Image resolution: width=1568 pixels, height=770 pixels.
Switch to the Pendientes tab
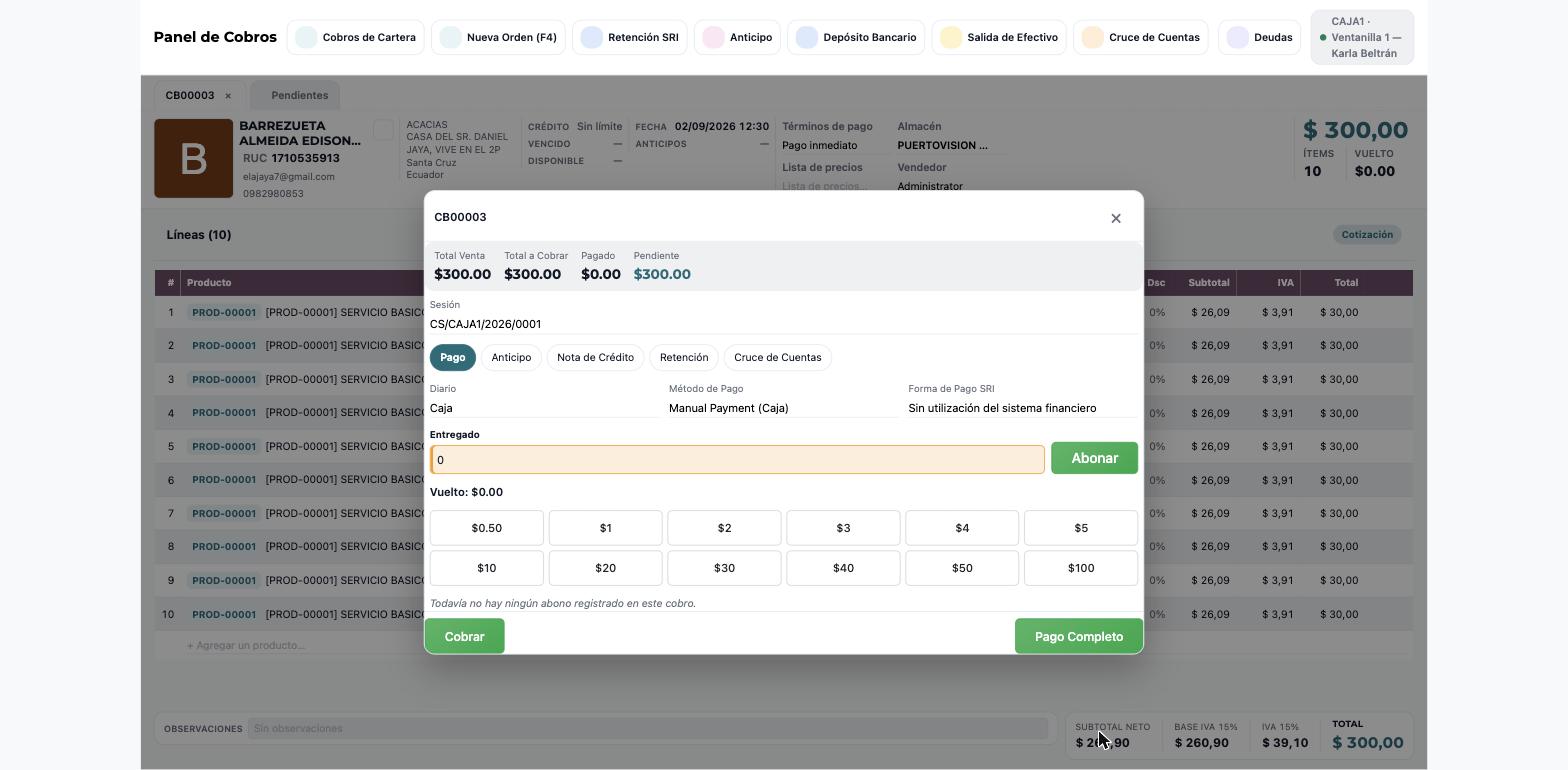click(299, 95)
